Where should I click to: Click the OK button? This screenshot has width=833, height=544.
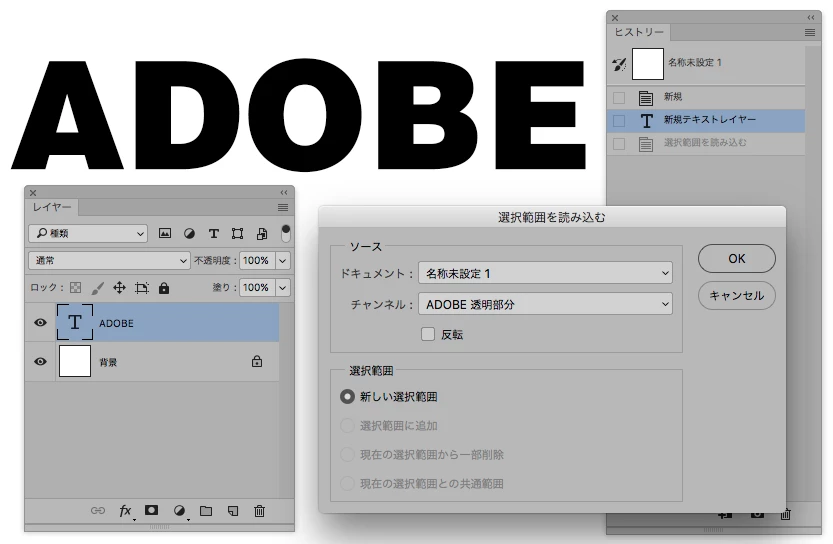pos(736,258)
